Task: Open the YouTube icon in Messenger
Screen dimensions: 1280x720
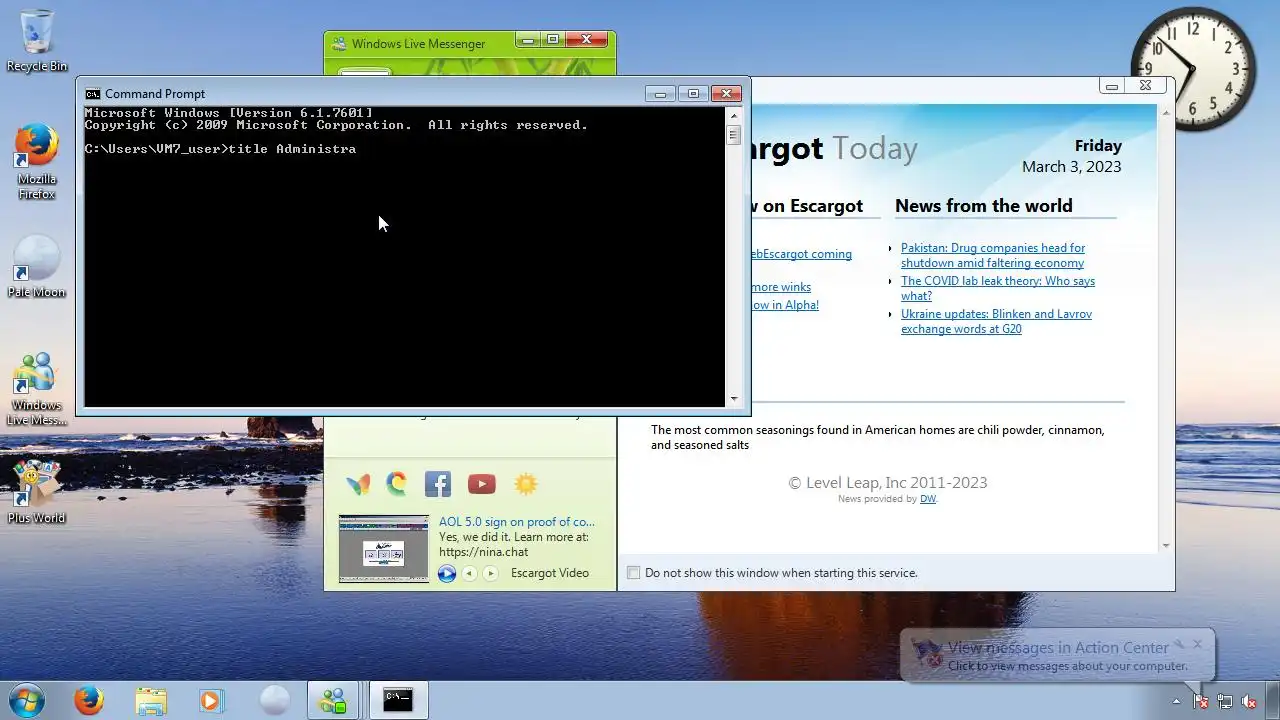Action: tap(481, 484)
